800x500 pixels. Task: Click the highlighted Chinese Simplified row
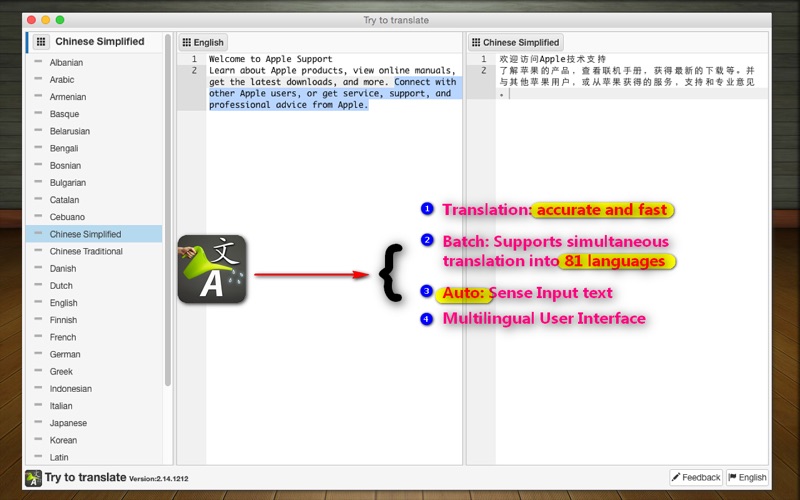tap(94, 234)
